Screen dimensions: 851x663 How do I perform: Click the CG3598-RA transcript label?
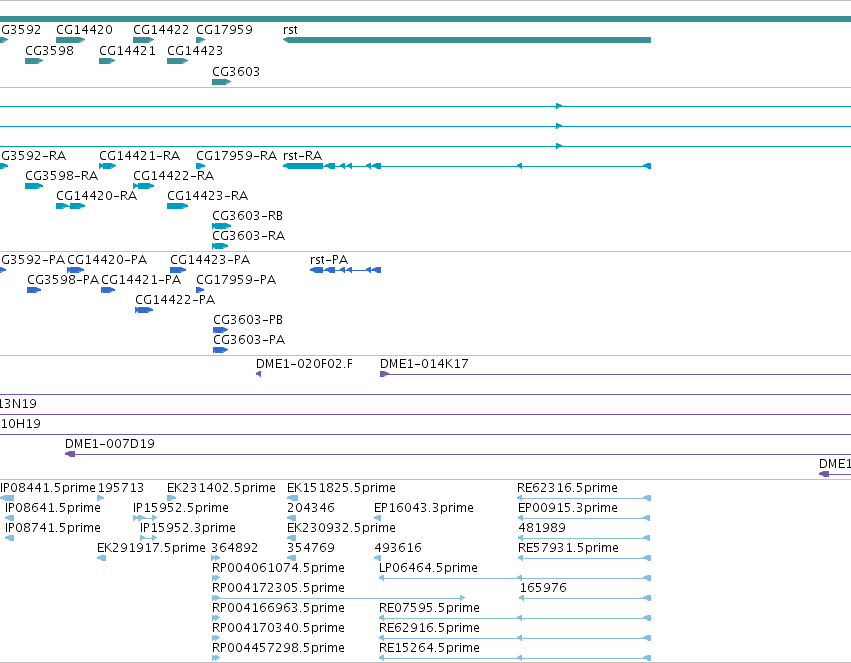click(x=61, y=176)
